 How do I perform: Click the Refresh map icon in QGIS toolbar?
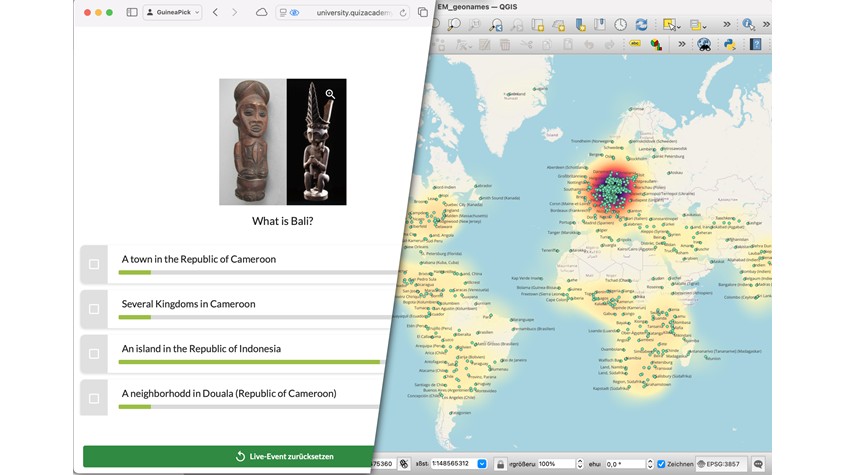click(x=641, y=24)
